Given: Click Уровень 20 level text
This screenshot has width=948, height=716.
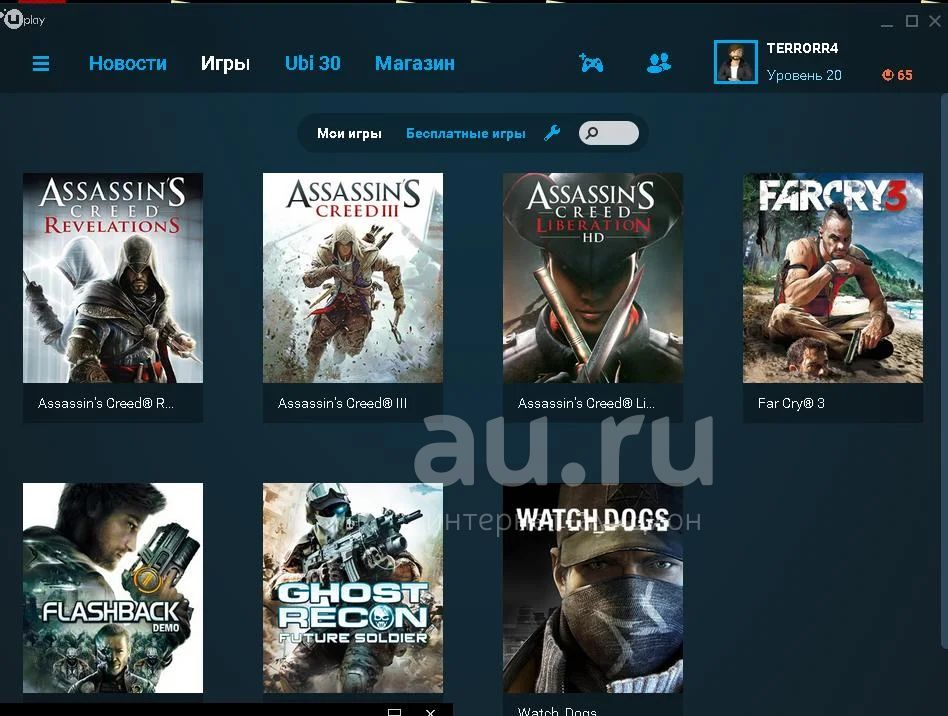Looking at the screenshot, I should [x=804, y=76].
